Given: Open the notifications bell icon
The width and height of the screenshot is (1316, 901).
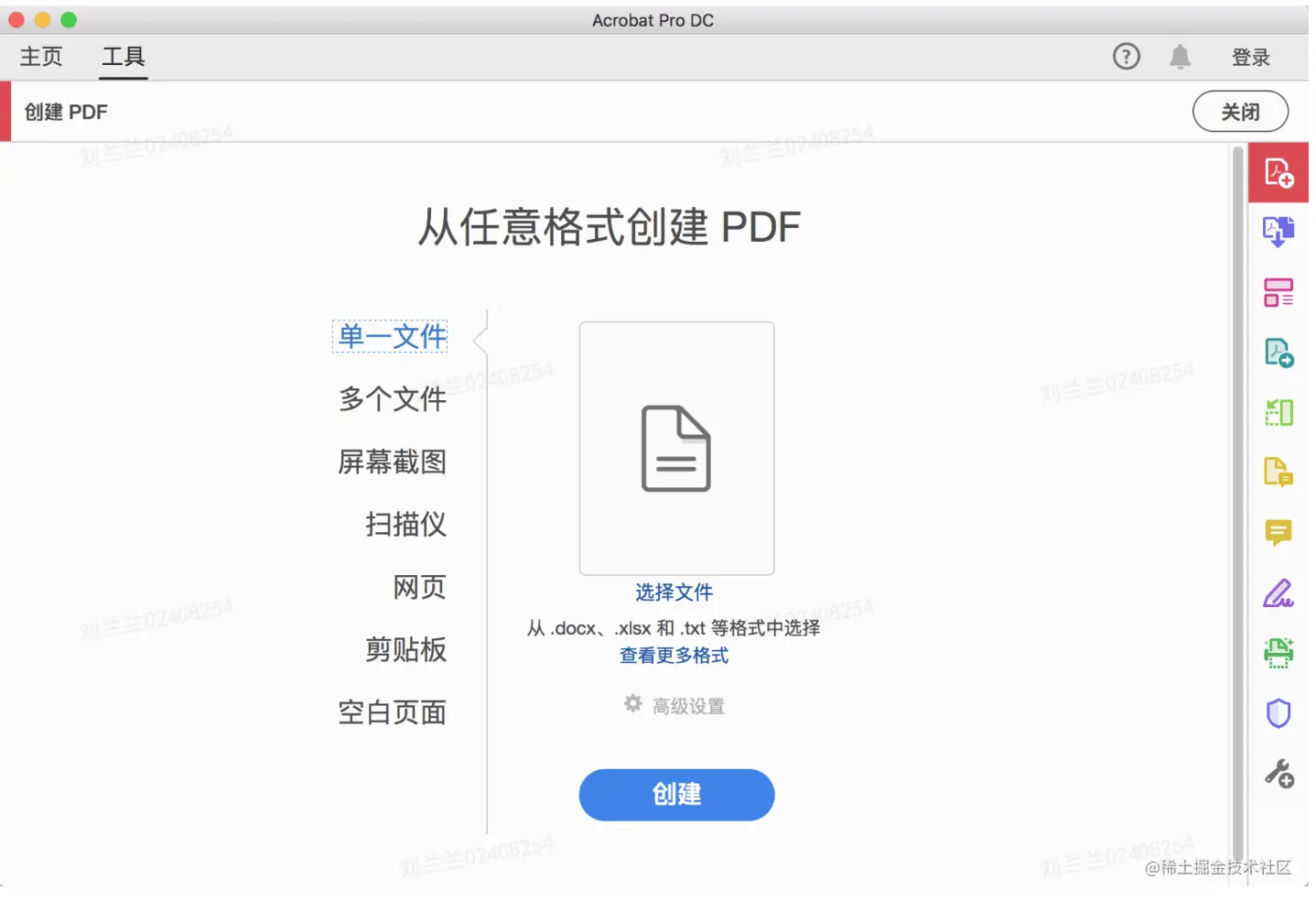Looking at the screenshot, I should tap(1180, 57).
